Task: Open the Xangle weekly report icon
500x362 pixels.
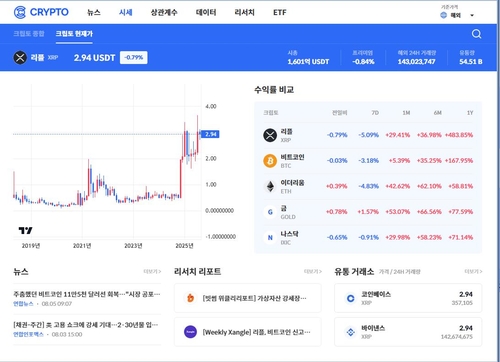Action: tap(190, 332)
